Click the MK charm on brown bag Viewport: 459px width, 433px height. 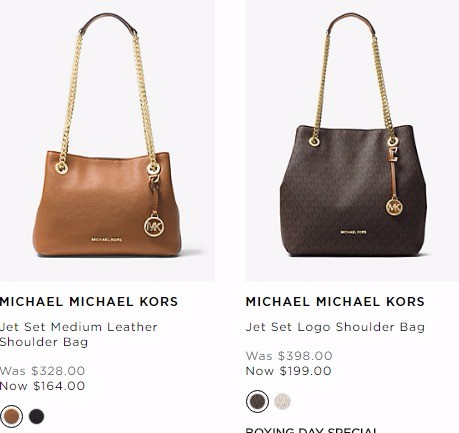click(x=154, y=226)
